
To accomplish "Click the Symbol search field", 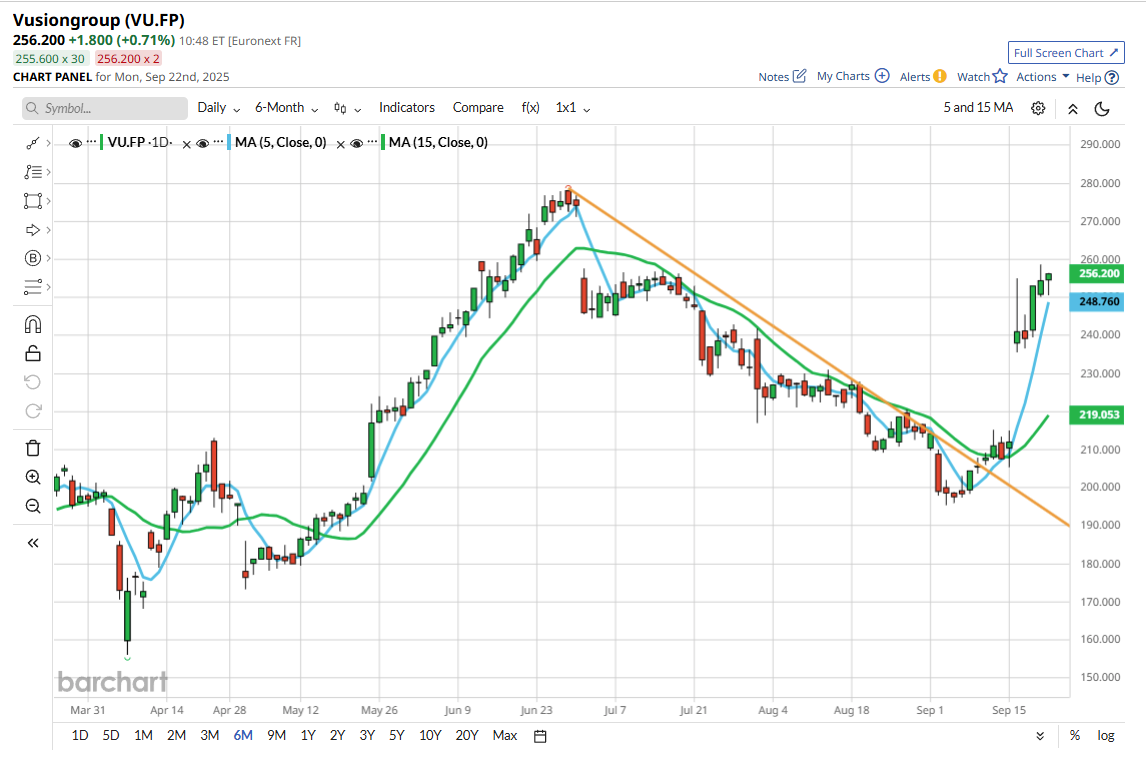I will [x=104, y=107].
